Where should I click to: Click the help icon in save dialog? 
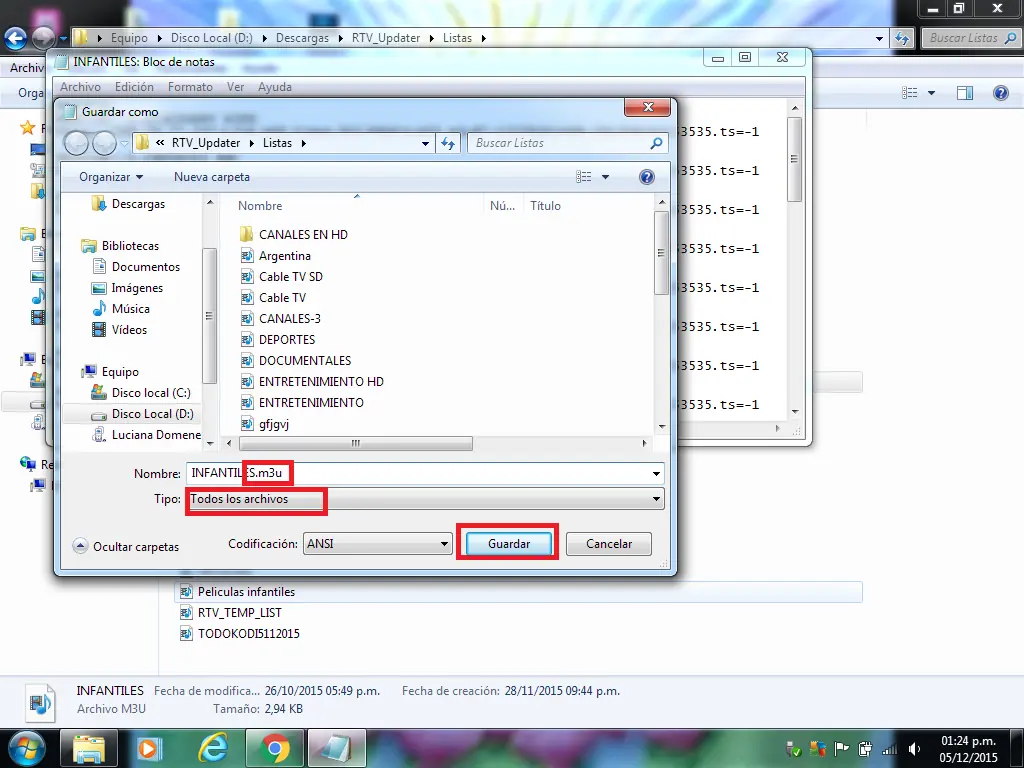point(647,177)
